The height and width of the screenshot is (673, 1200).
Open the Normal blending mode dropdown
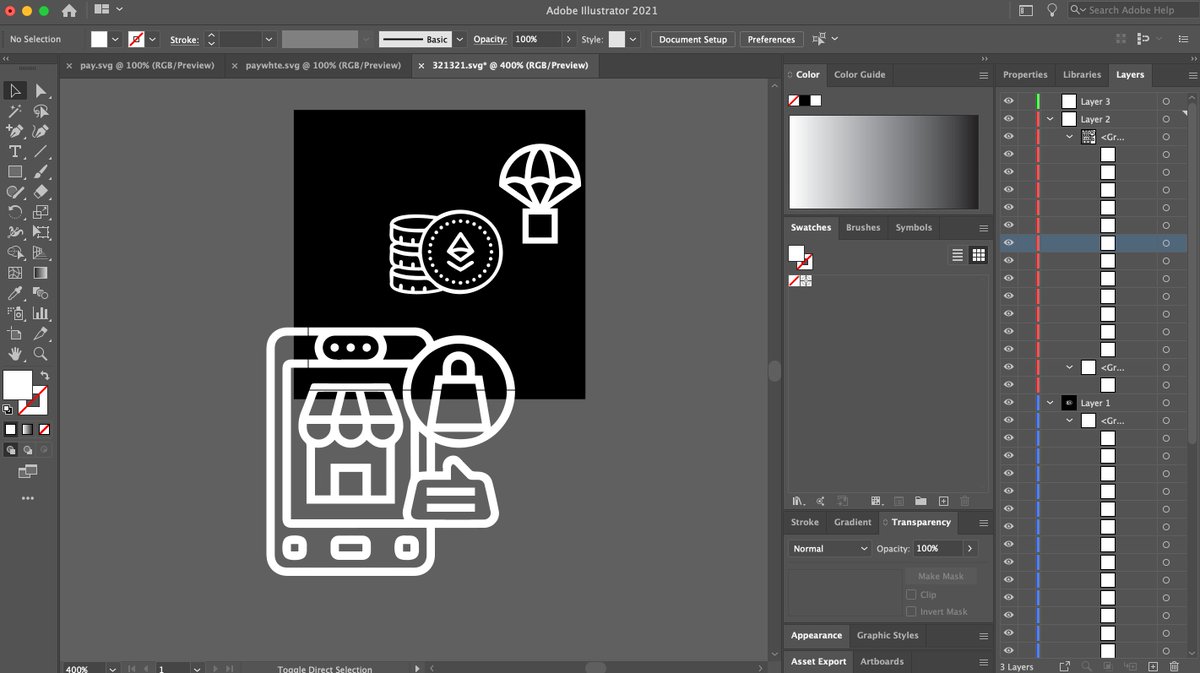click(x=830, y=548)
